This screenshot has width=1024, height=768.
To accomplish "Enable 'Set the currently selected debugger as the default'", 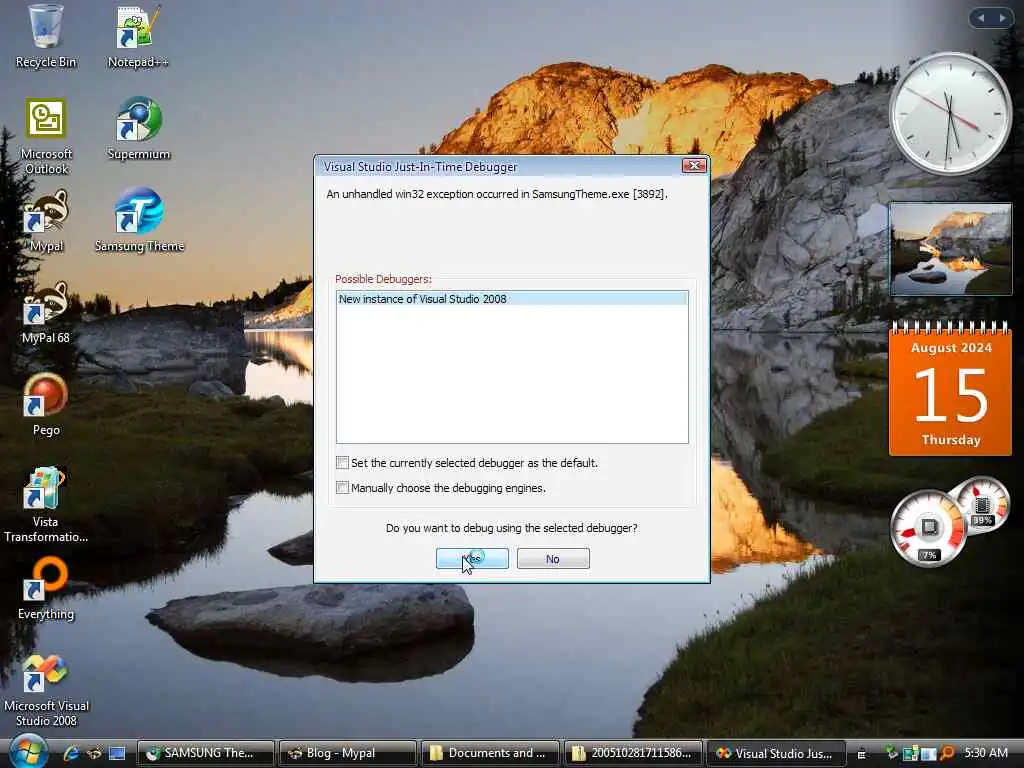I will pyautogui.click(x=342, y=462).
